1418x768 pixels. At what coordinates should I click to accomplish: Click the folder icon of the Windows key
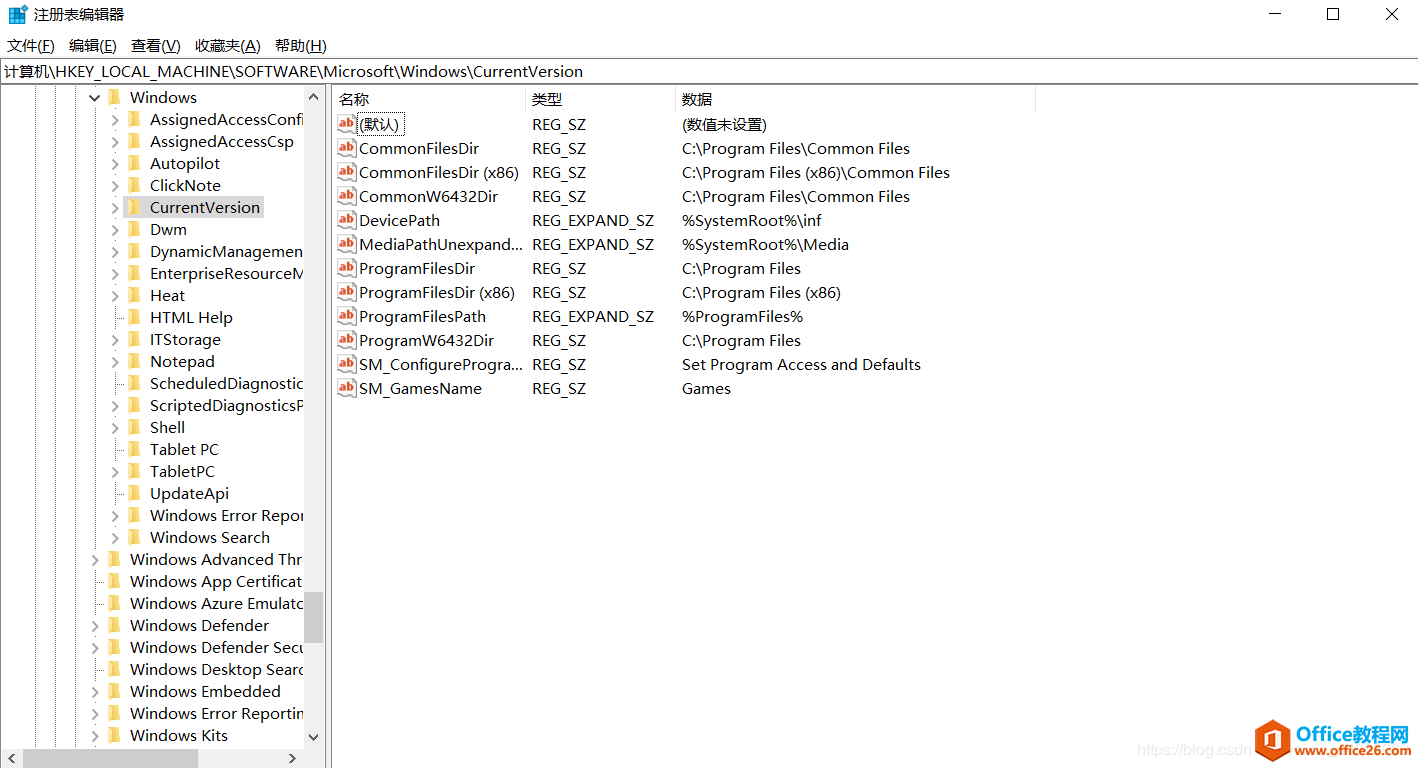pos(114,97)
